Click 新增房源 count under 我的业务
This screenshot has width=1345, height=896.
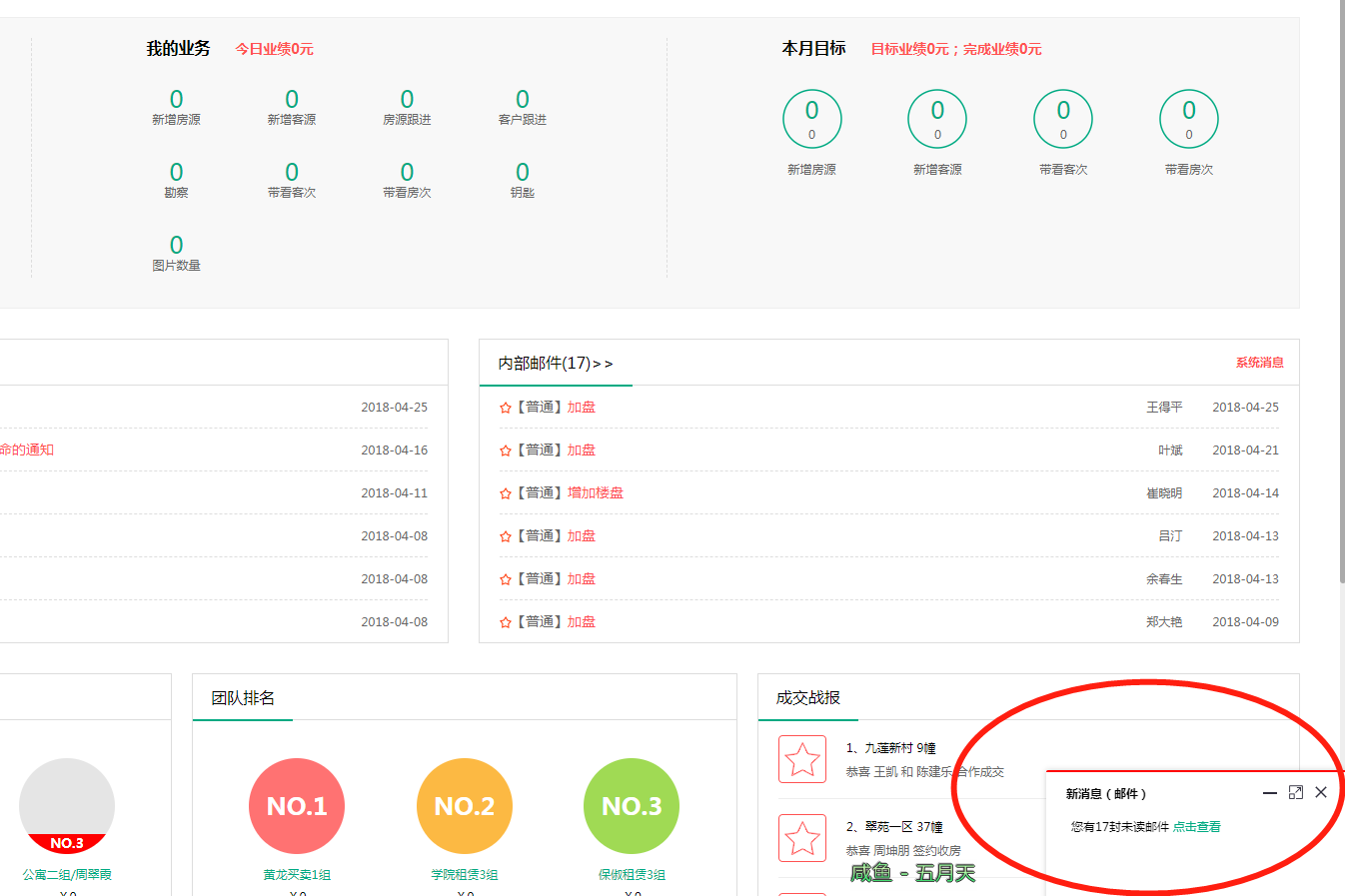176,99
